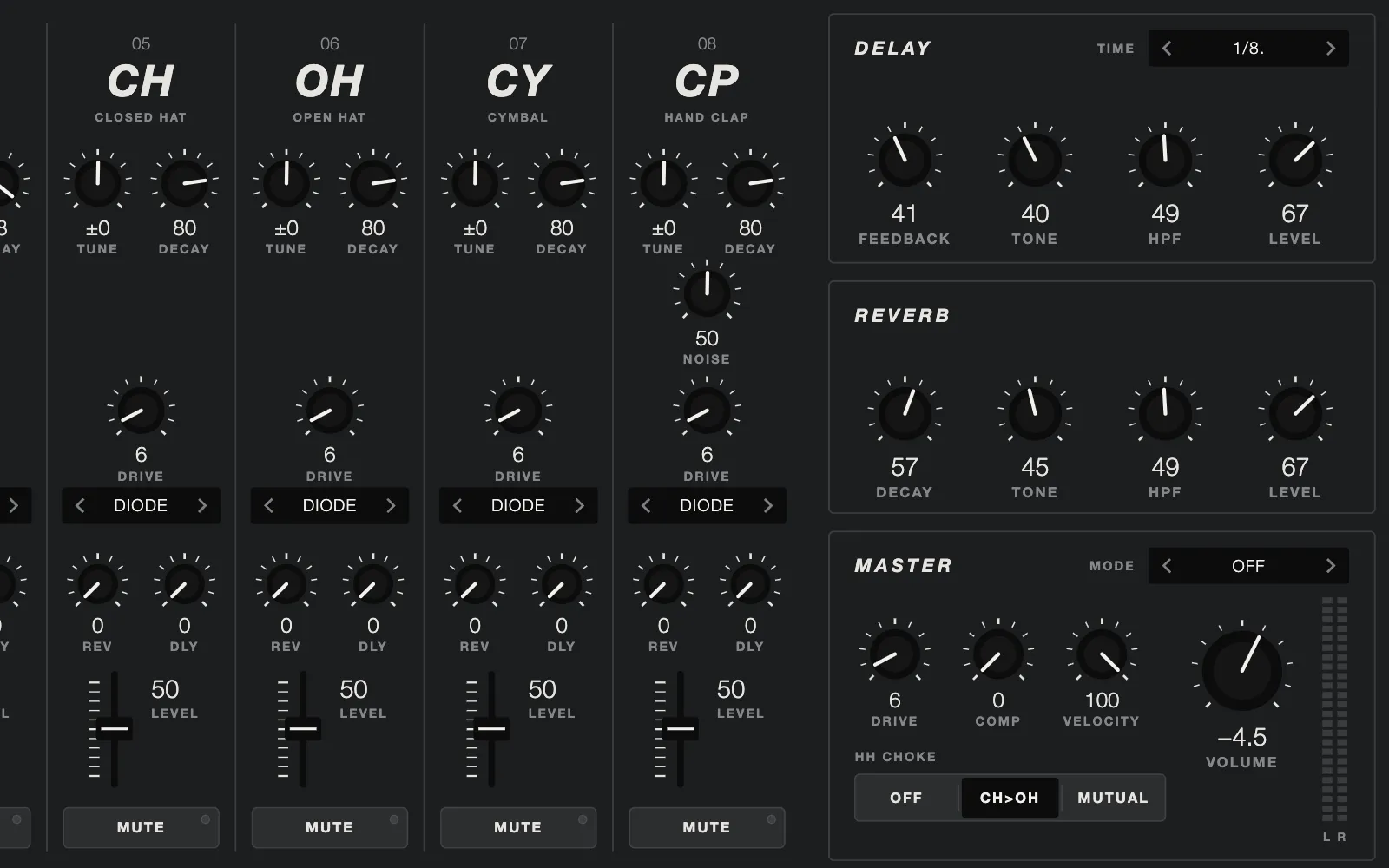Mute the Open Hat channel
This screenshot has height=868, width=1389.
329,827
